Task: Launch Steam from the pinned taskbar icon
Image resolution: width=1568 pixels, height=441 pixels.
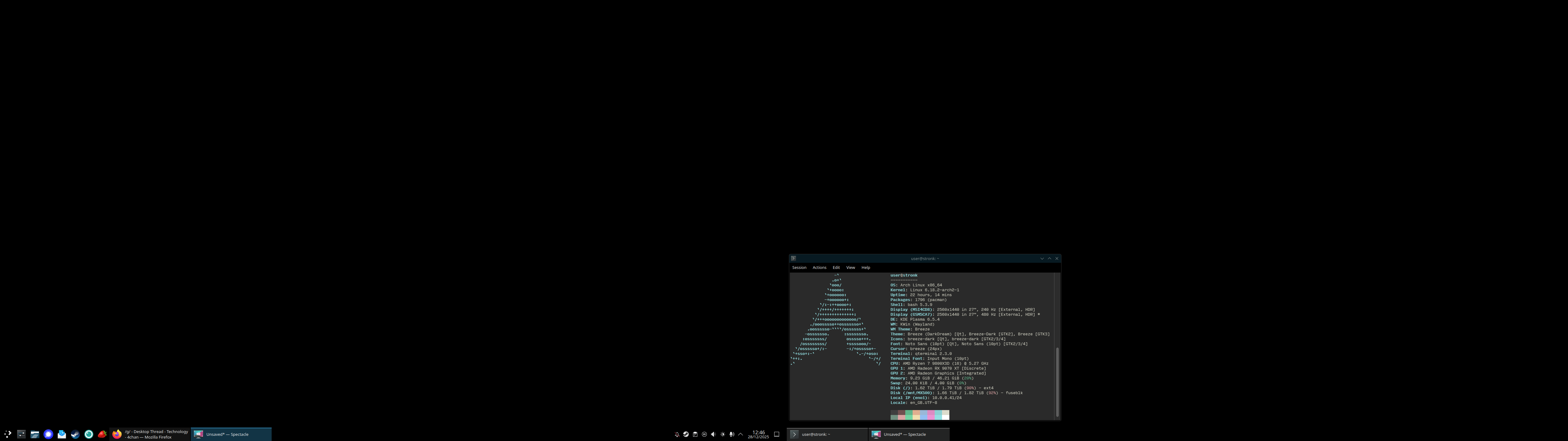Action: (75, 434)
